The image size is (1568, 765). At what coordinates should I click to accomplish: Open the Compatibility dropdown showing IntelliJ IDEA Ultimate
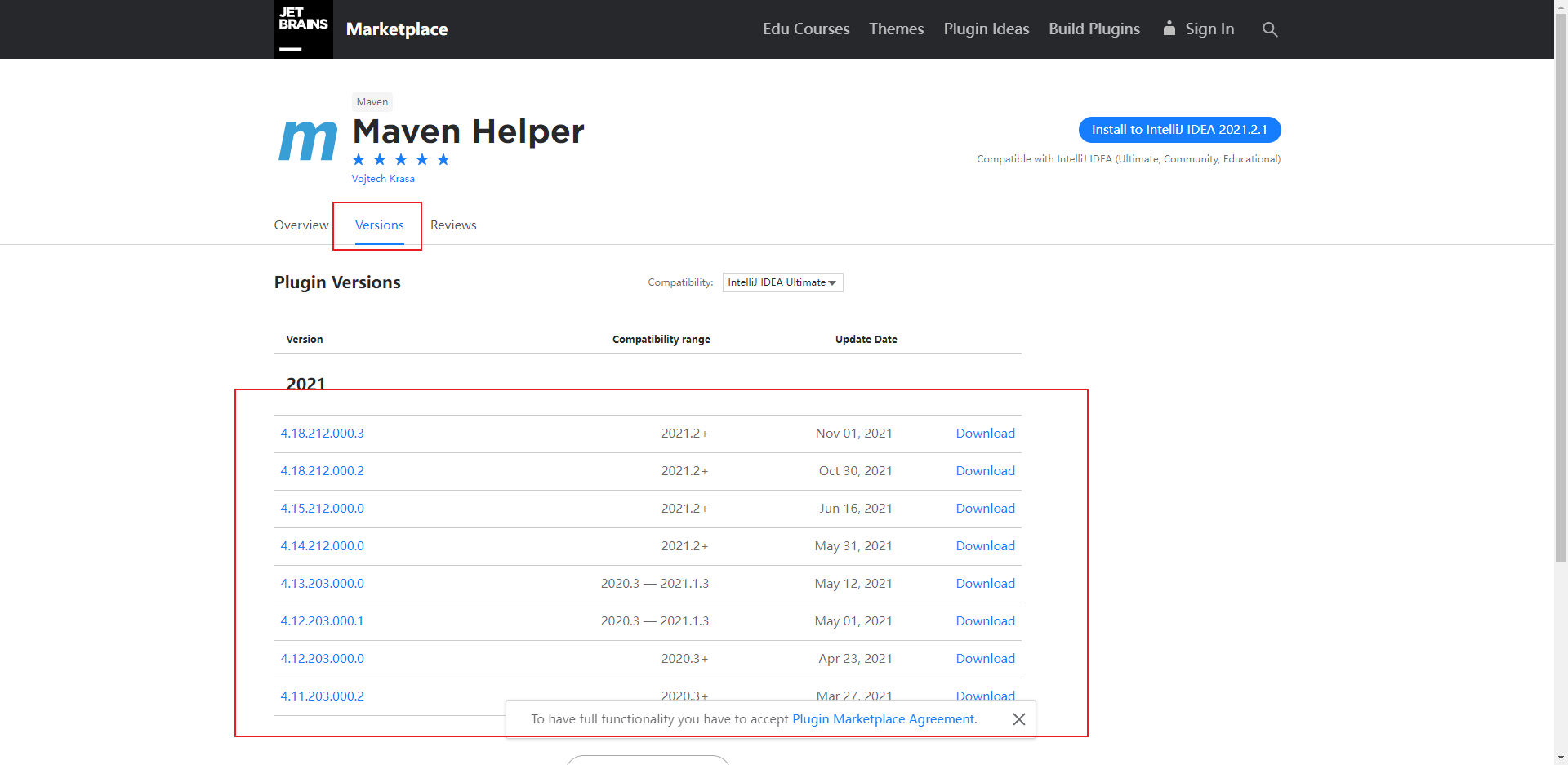pos(782,282)
